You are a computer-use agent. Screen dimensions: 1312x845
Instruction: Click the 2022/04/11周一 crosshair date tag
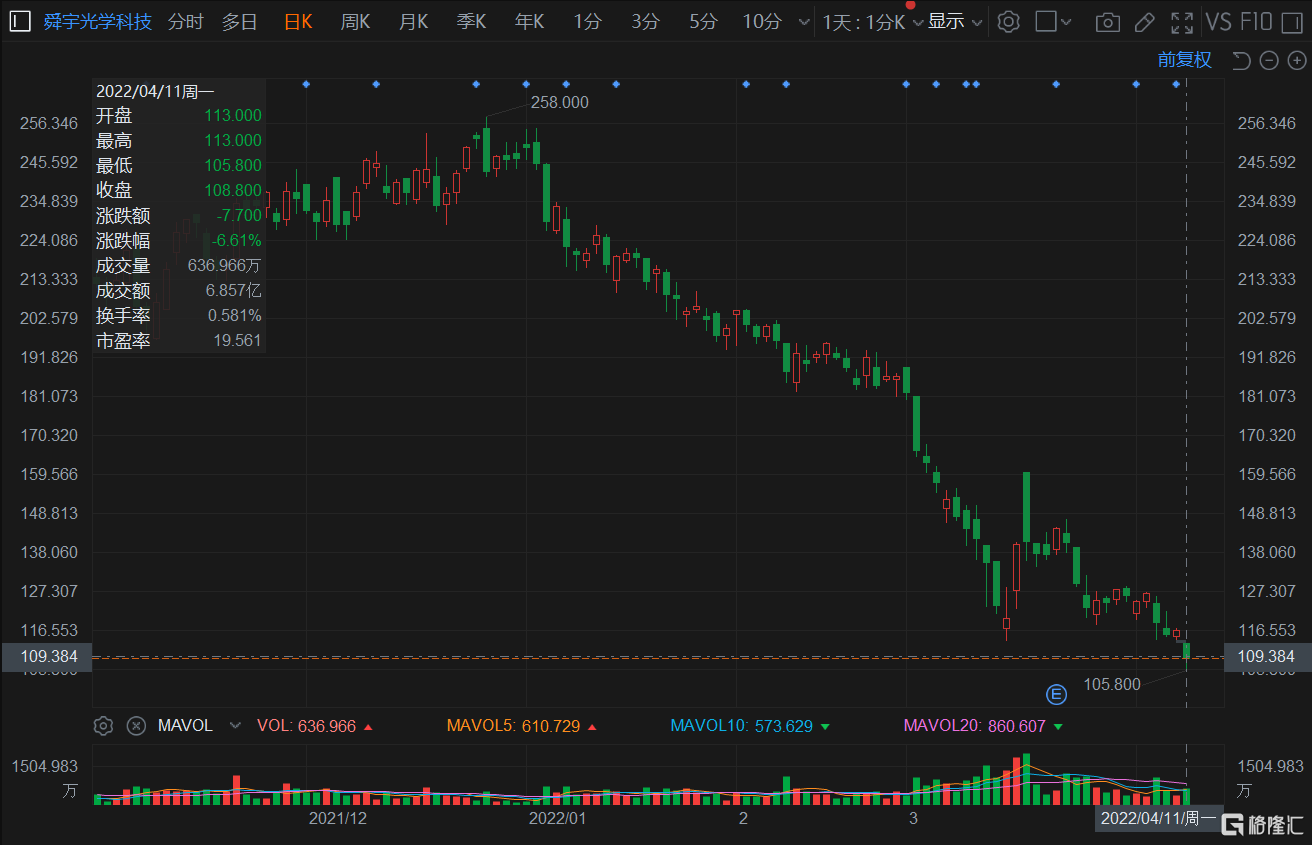(1158, 818)
